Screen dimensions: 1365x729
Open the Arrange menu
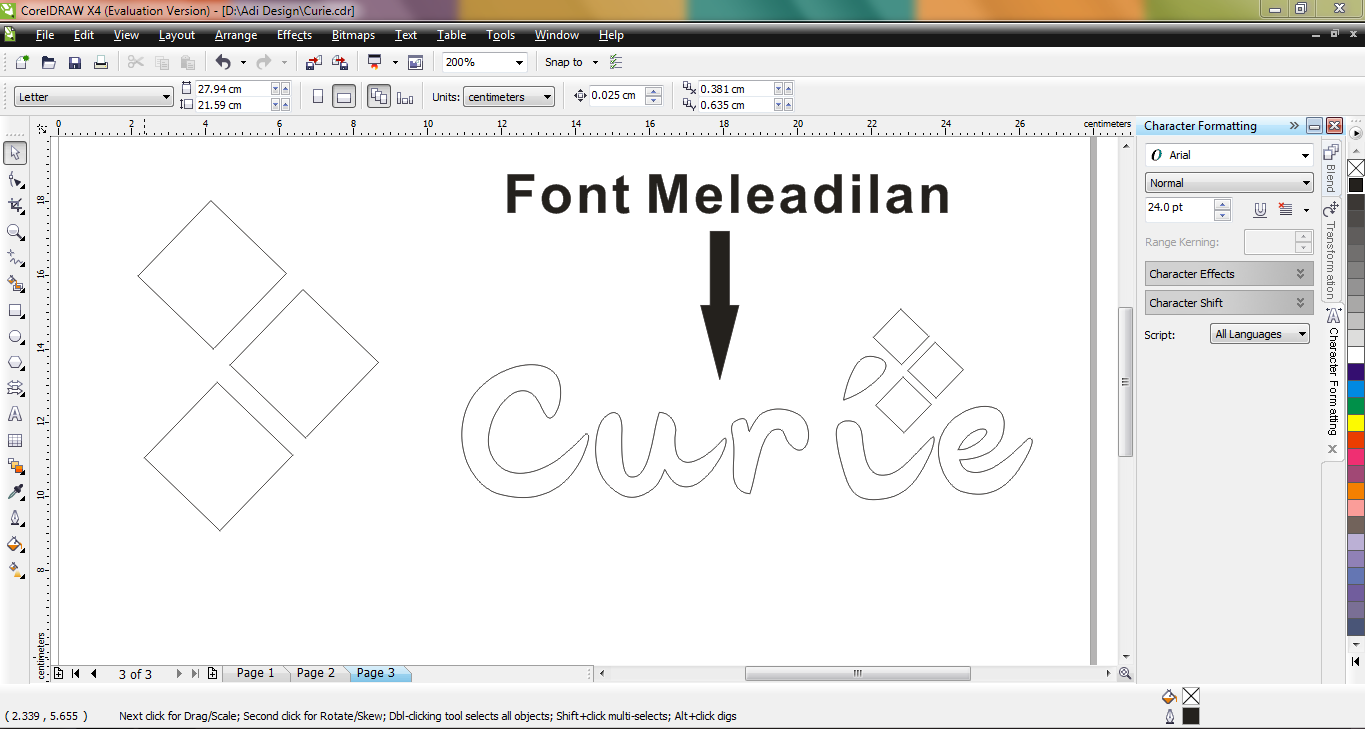236,35
